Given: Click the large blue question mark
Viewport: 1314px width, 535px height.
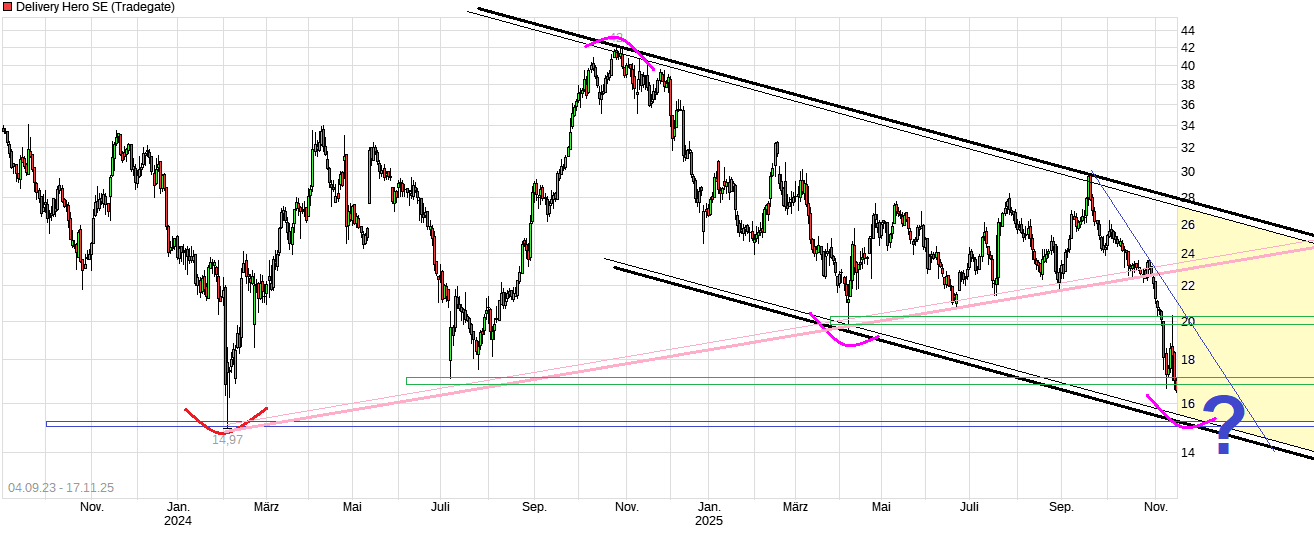Looking at the screenshot, I should pyautogui.click(x=1224, y=425).
